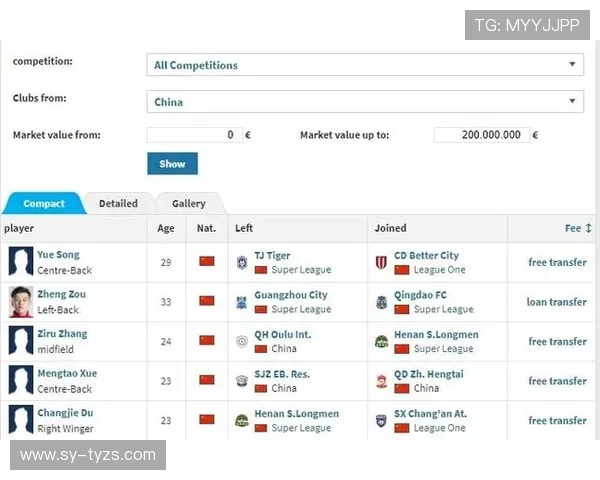This screenshot has width=600, height=480.
Task: Click the Market value up to field
Action: coord(480,135)
